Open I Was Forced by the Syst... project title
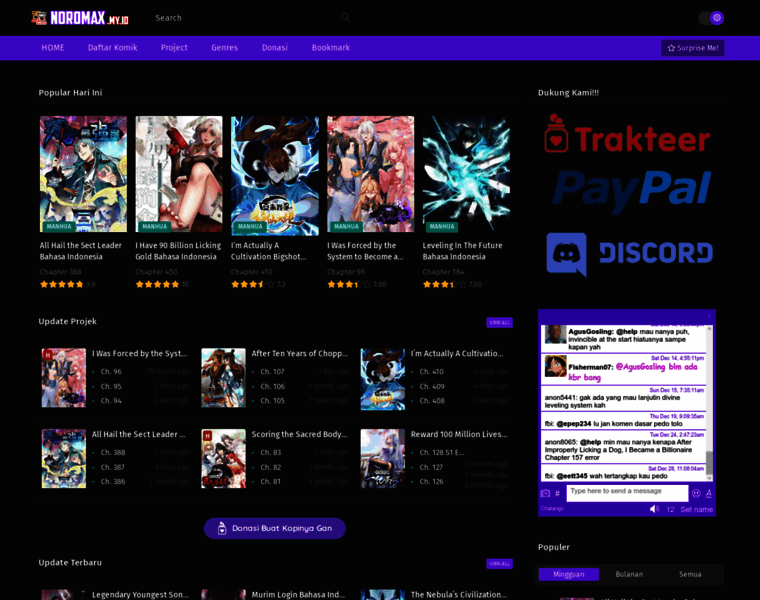The image size is (760, 600). click(140, 353)
